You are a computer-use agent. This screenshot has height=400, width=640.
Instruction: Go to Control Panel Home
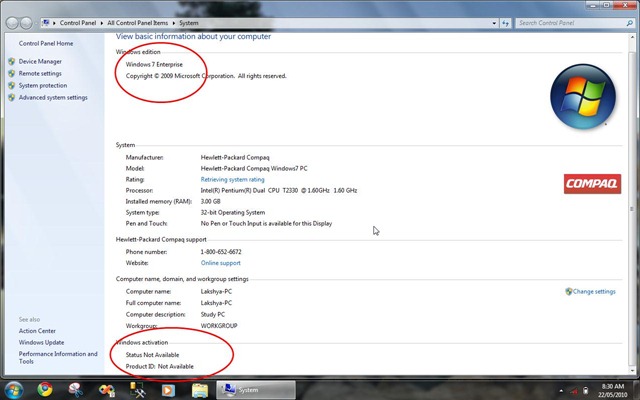pyautogui.click(x=46, y=43)
